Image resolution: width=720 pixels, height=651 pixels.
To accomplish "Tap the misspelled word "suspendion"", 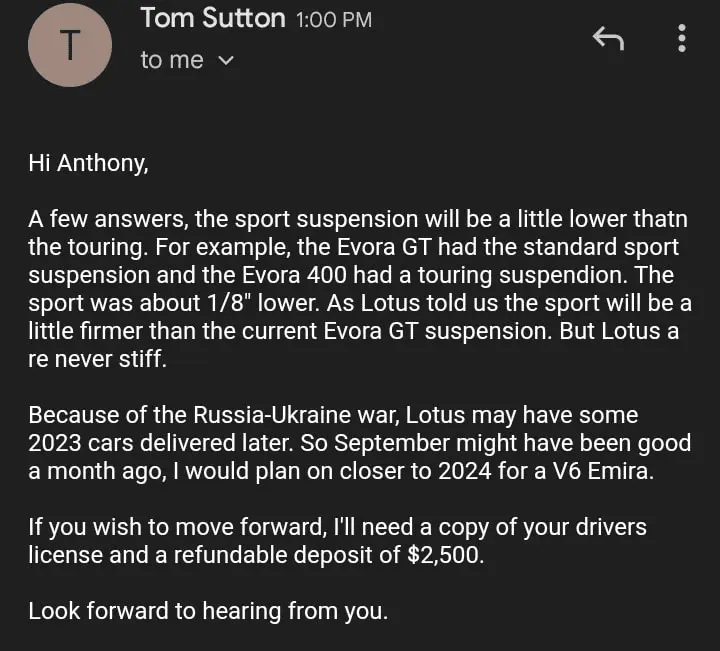I will (579, 275).
